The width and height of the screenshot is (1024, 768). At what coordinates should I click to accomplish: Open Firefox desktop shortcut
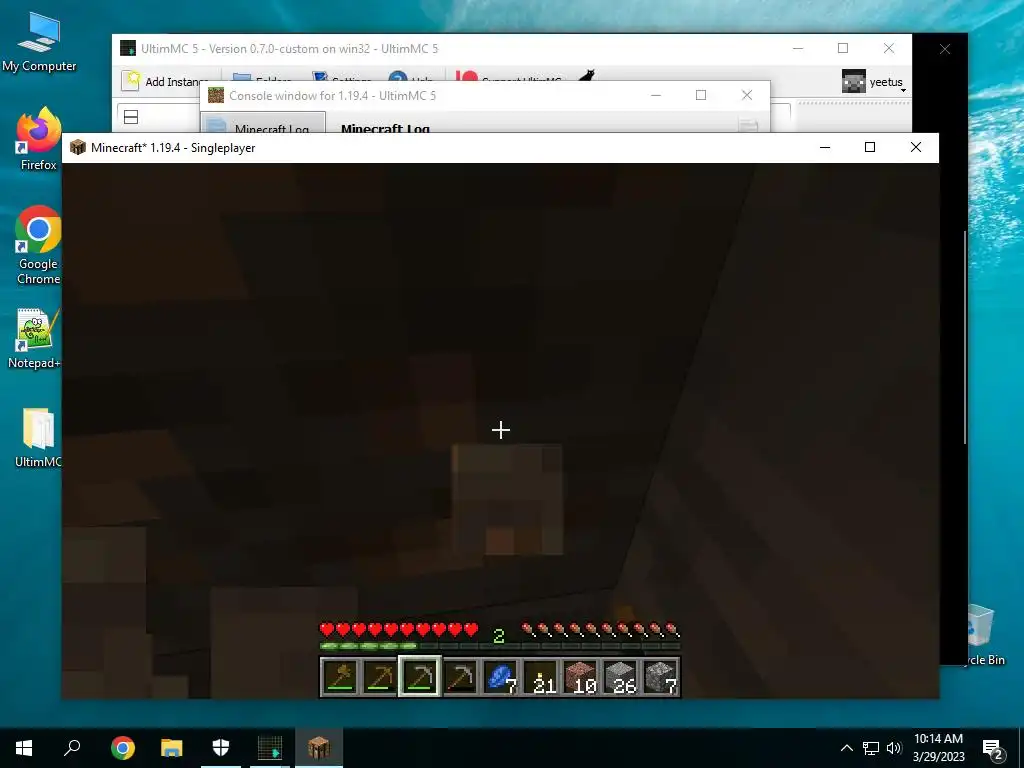[x=39, y=138]
